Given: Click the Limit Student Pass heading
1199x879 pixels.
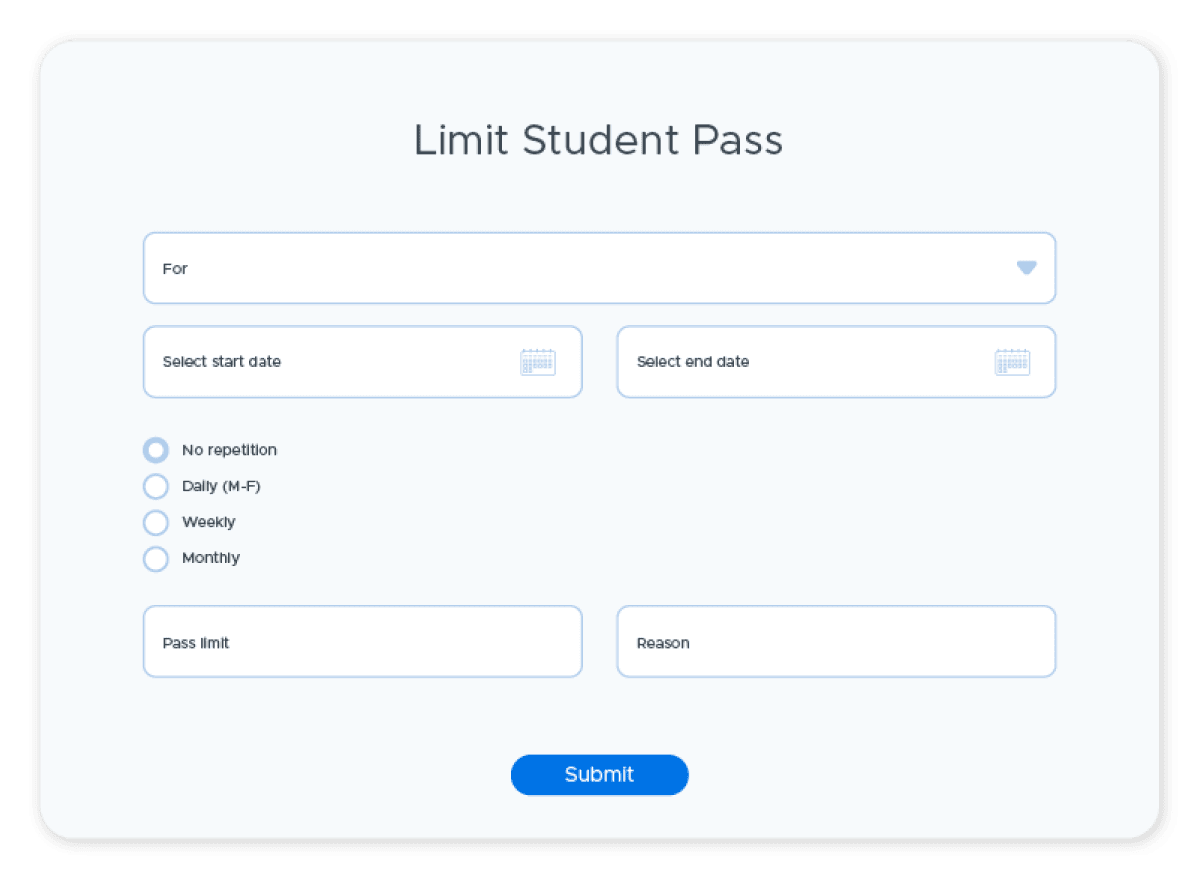Looking at the screenshot, I should [598, 140].
